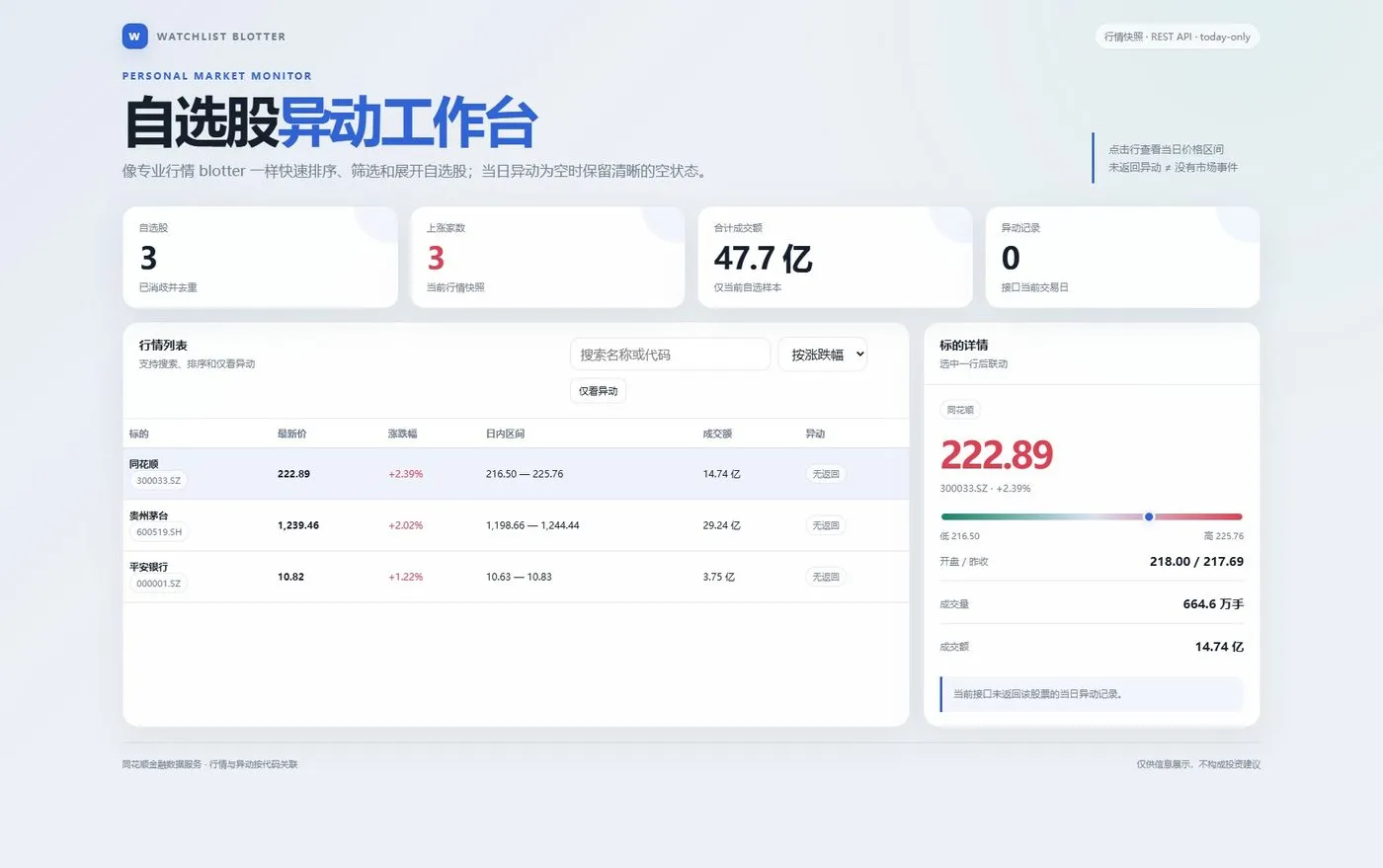Click the 合计成交额 47.7 亿 summary card
Image resolution: width=1383 pixels, height=868 pixels.
(x=836, y=257)
